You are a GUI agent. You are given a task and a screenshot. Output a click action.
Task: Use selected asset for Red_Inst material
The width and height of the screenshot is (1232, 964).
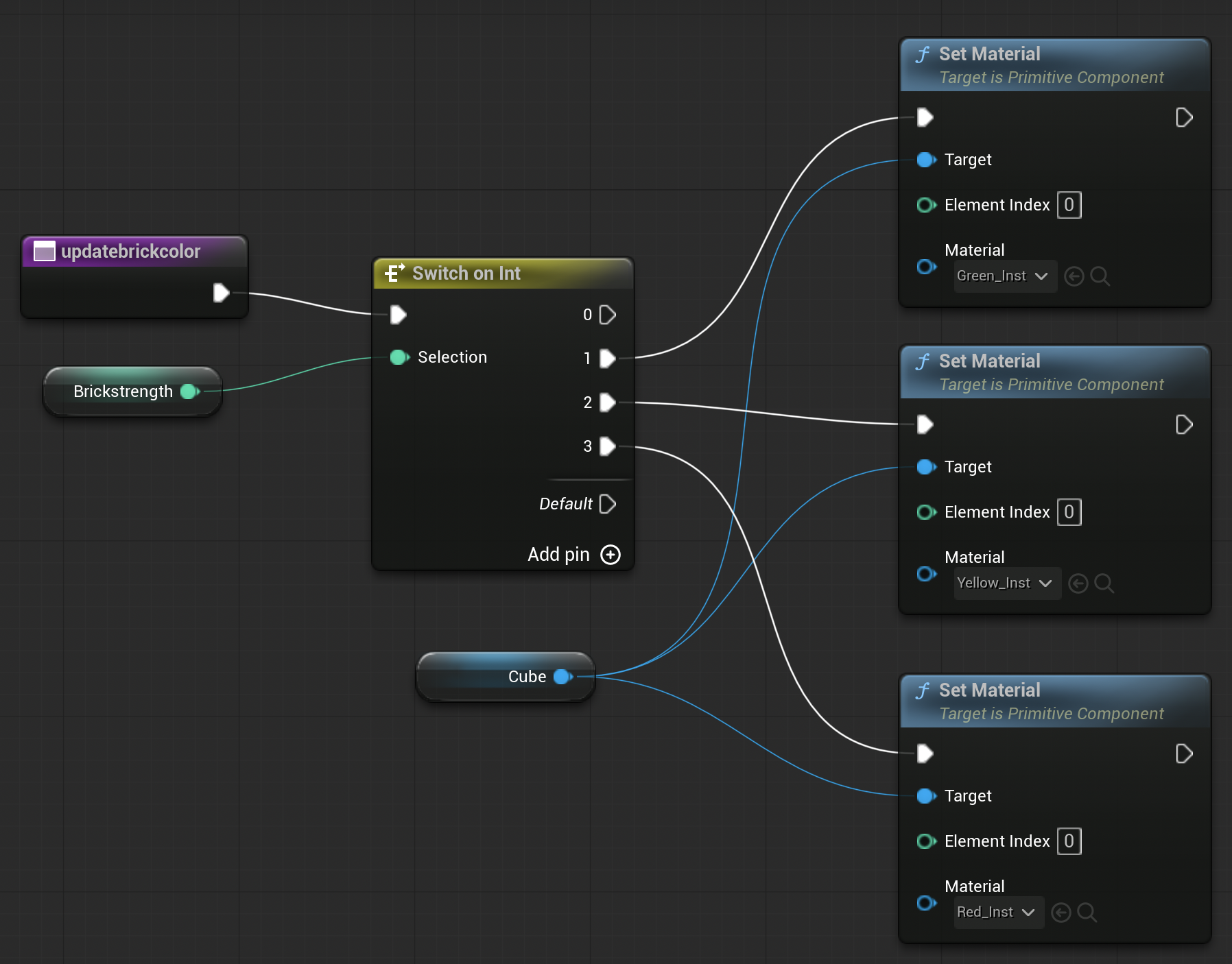(1061, 913)
